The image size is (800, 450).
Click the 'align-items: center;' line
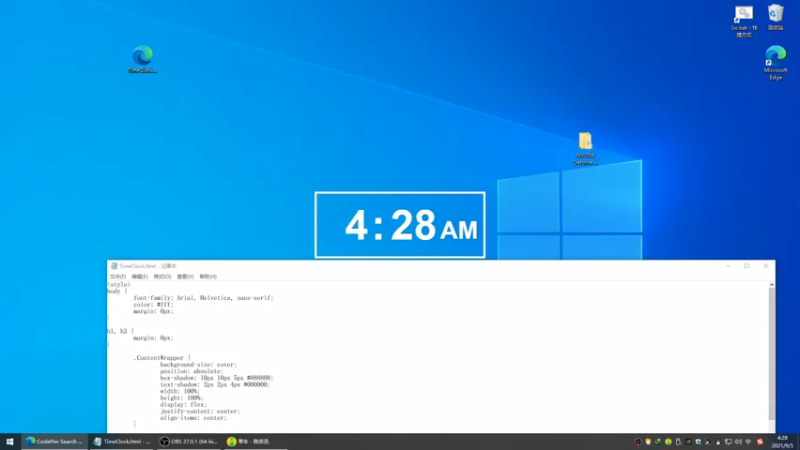click(193, 418)
